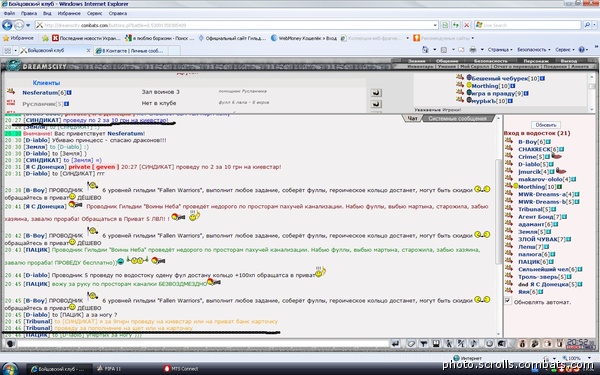Click info icon next to ПАЦИК[6] in player list
This screenshot has width=600, height=375.
click(x=551, y=262)
